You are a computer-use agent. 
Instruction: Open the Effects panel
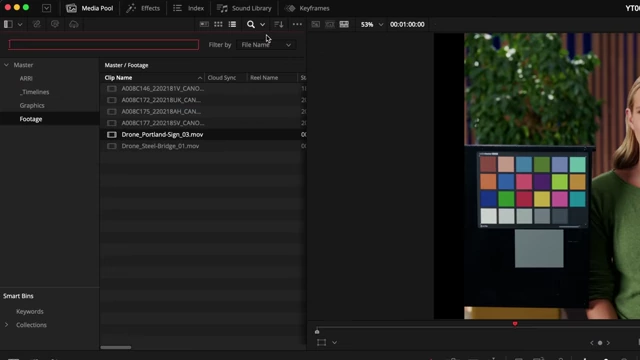[143, 8]
